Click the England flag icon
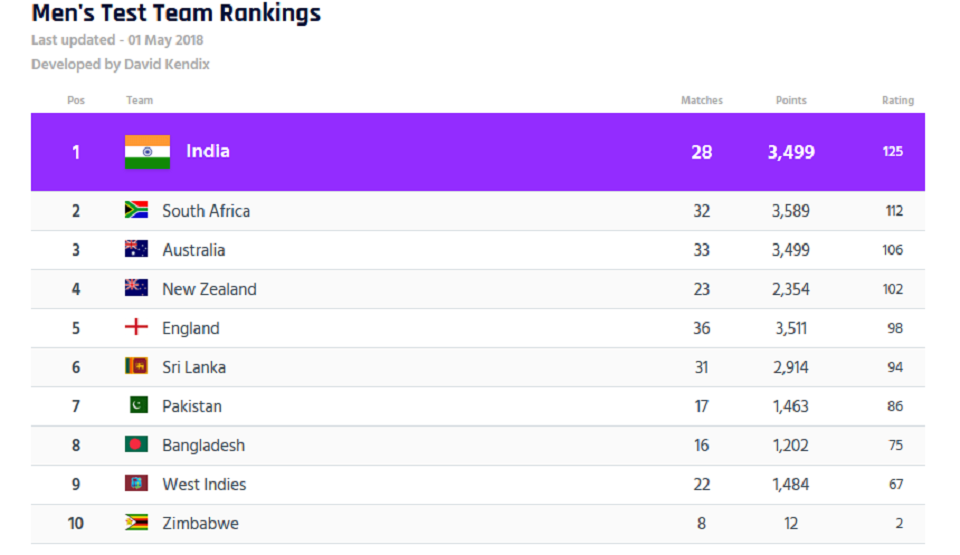Image resolution: width=960 pixels, height=555 pixels. point(136,327)
